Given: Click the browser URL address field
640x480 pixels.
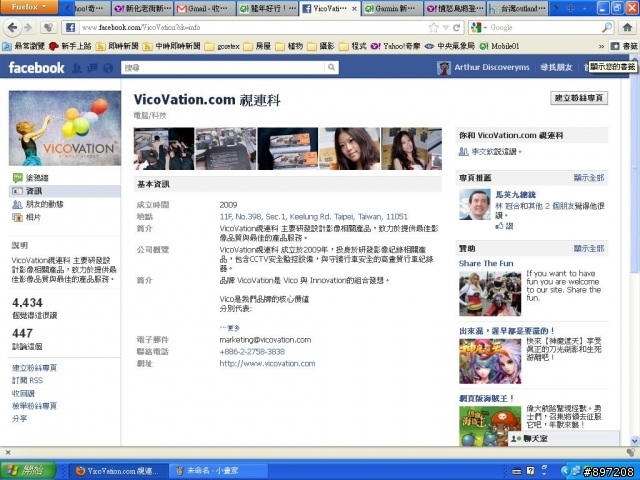Looking at the screenshot, I should point(253,27).
